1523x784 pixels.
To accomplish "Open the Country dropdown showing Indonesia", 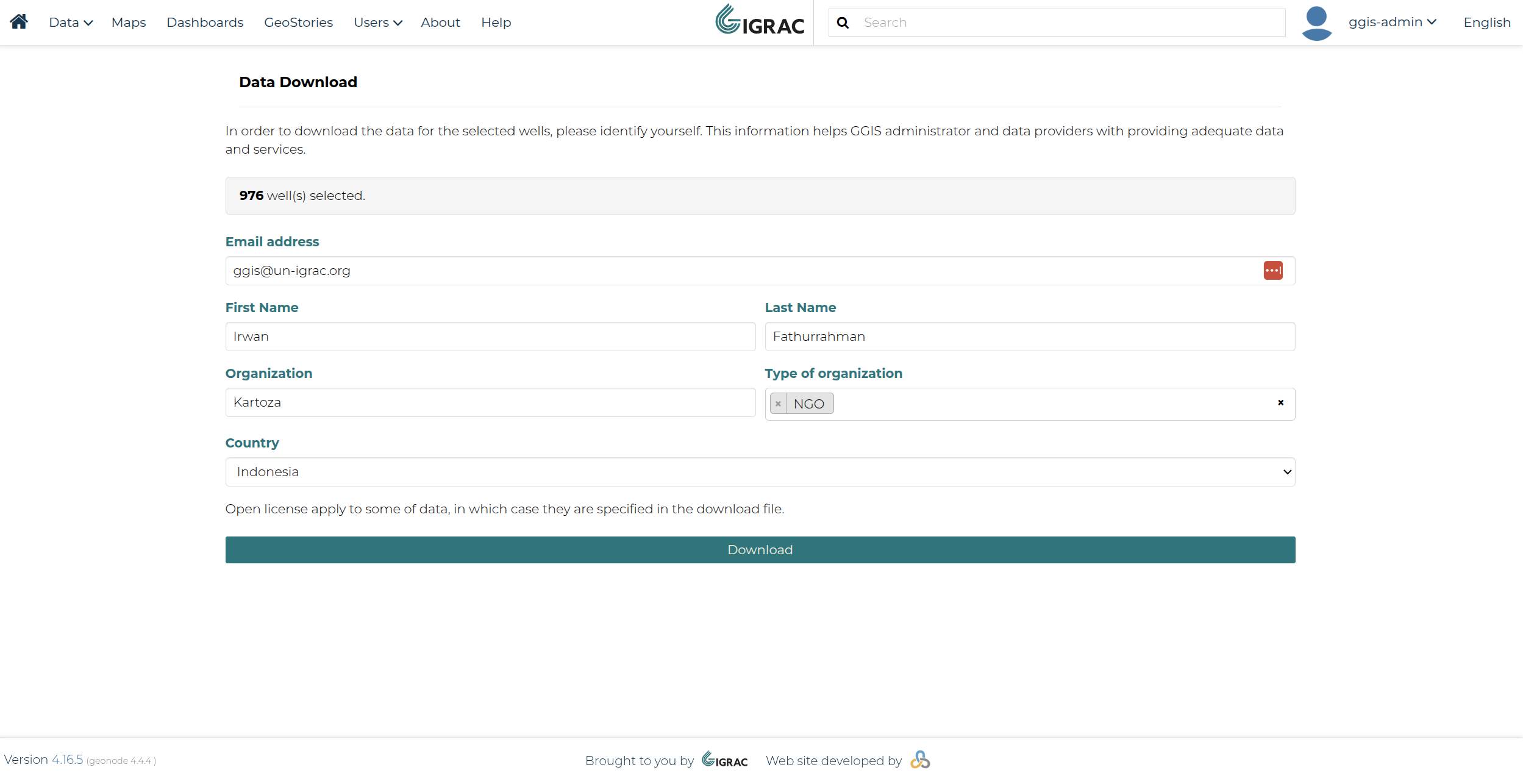I will click(760, 472).
